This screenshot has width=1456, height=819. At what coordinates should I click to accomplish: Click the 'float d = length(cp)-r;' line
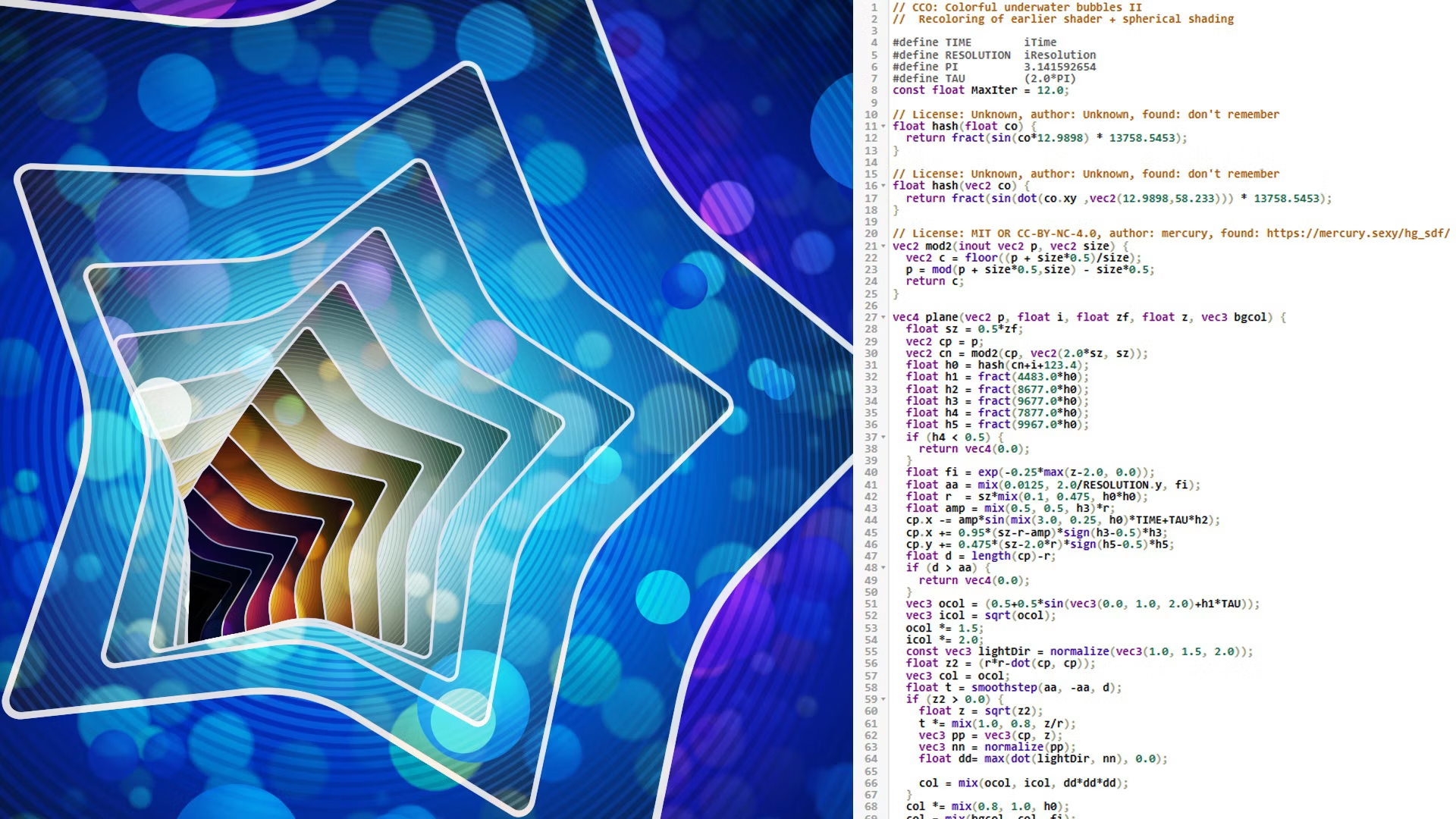pyautogui.click(x=981, y=556)
